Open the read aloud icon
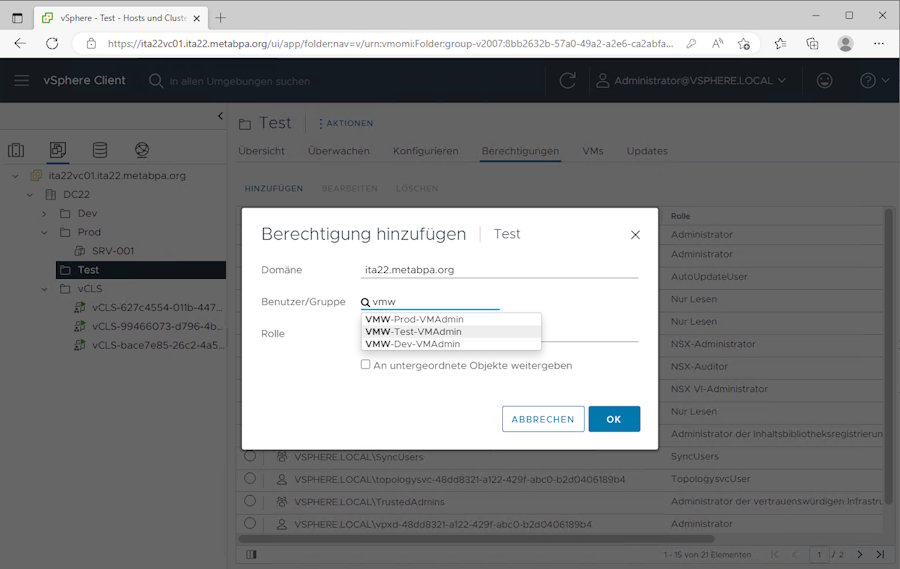This screenshot has width=900, height=569. tap(717, 44)
